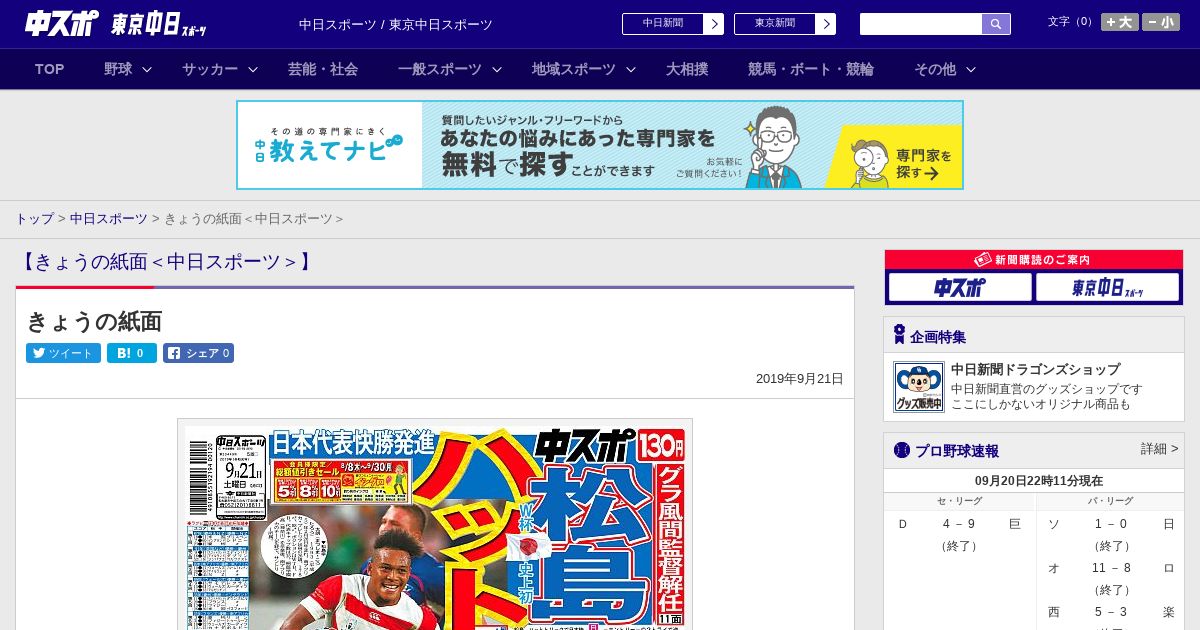Focus the header search input field
This screenshot has height=630, width=1200.
(921, 24)
